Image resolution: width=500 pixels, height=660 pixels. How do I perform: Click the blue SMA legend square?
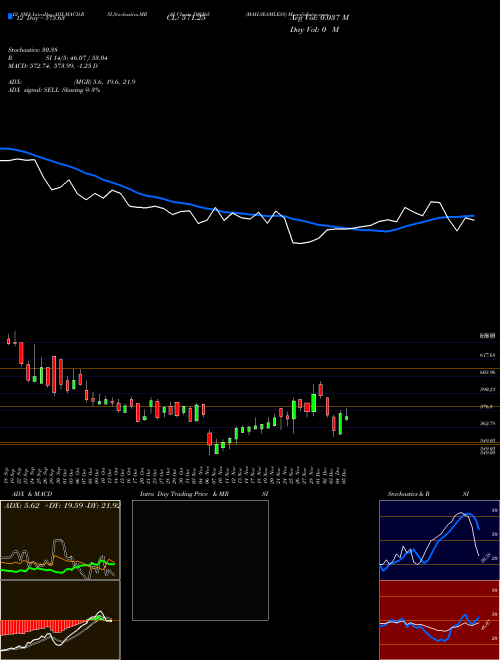(x=10, y=16)
